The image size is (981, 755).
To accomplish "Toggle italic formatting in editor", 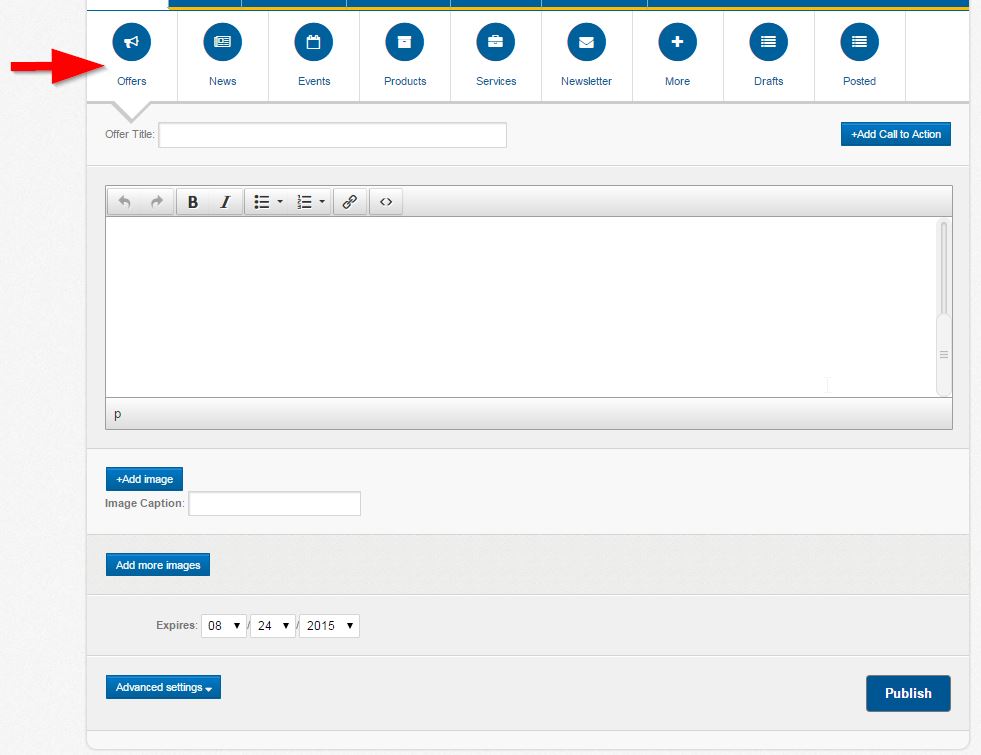I will tap(225, 202).
